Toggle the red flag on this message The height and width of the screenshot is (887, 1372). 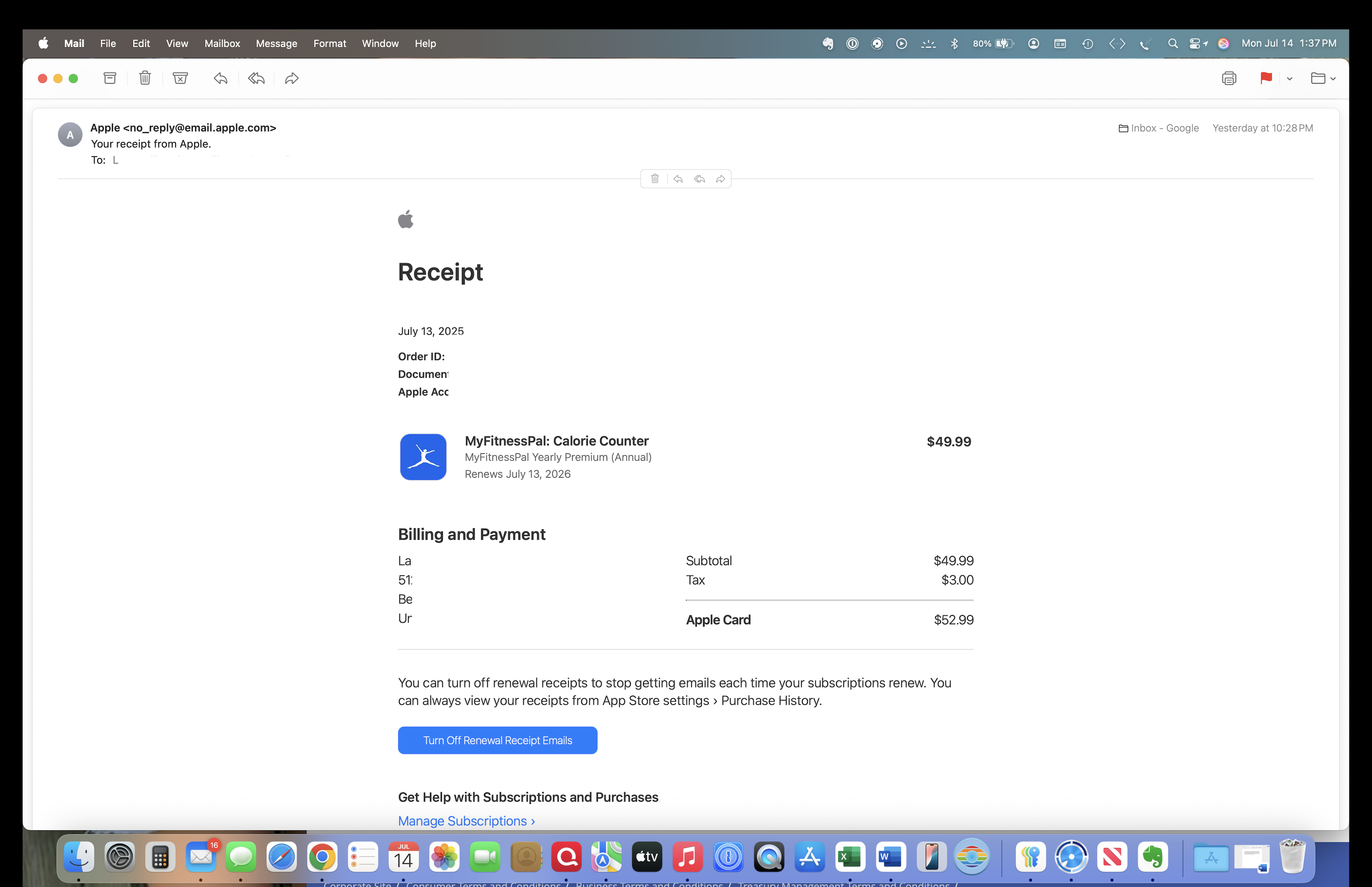point(1266,78)
